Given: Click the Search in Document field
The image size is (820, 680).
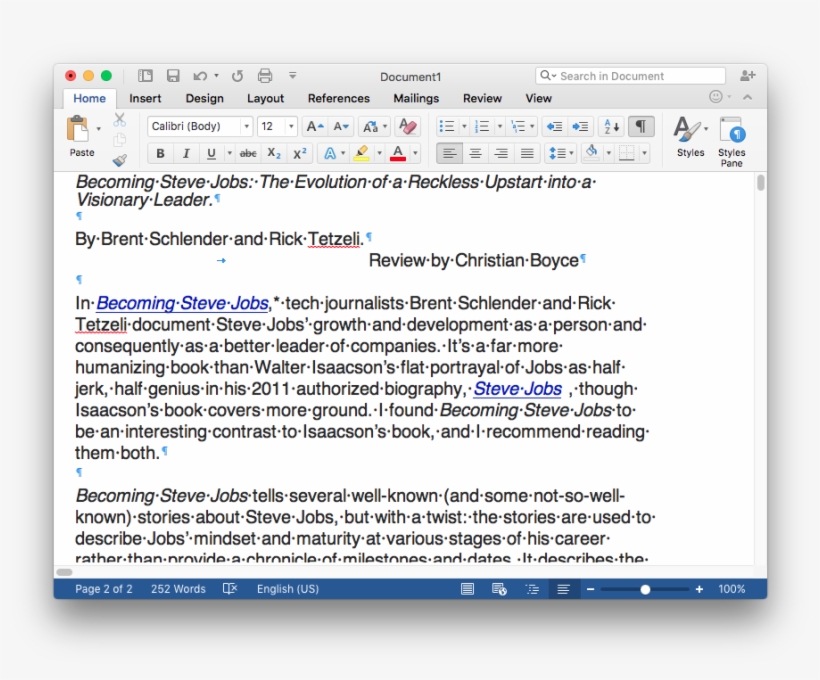Looking at the screenshot, I should (630, 75).
